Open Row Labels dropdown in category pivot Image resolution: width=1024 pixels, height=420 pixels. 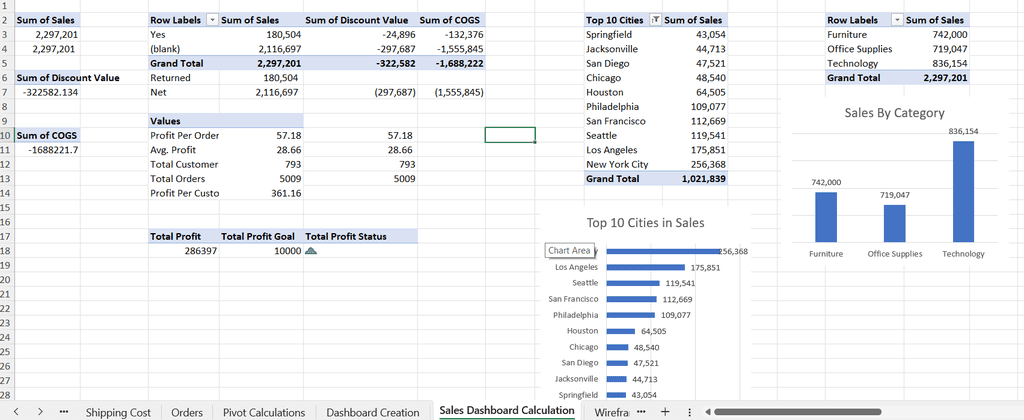tap(897, 20)
